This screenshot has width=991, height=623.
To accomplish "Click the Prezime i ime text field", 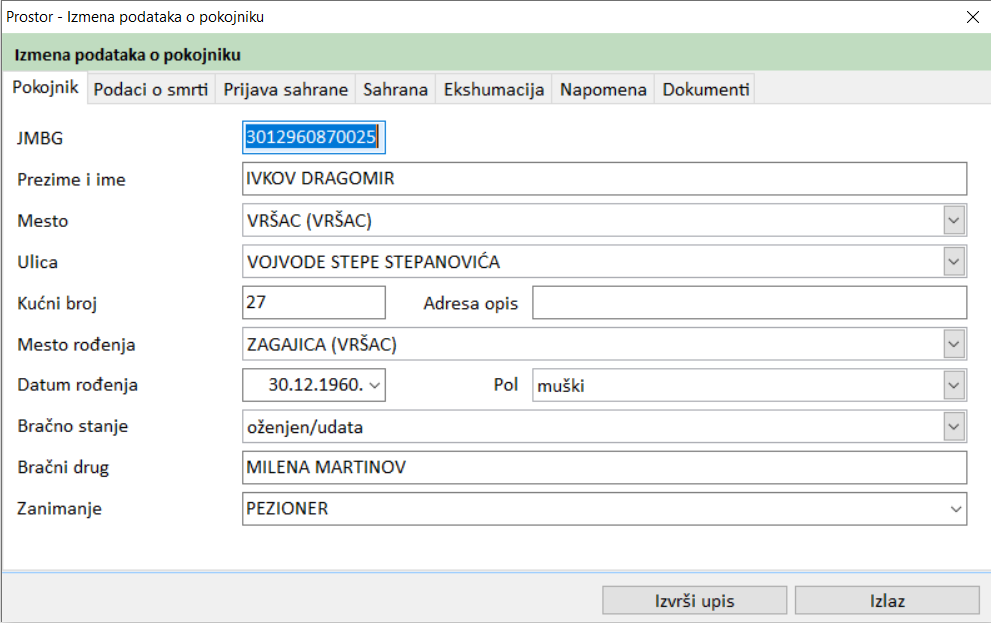I will point(604,179).
